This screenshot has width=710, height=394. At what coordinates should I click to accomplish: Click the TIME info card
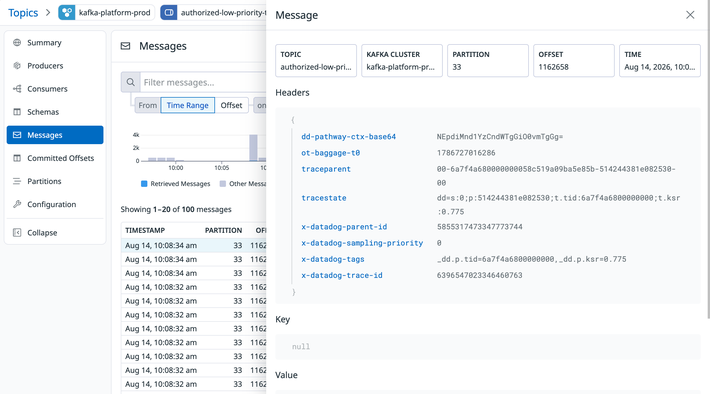[x=660, y=61]
